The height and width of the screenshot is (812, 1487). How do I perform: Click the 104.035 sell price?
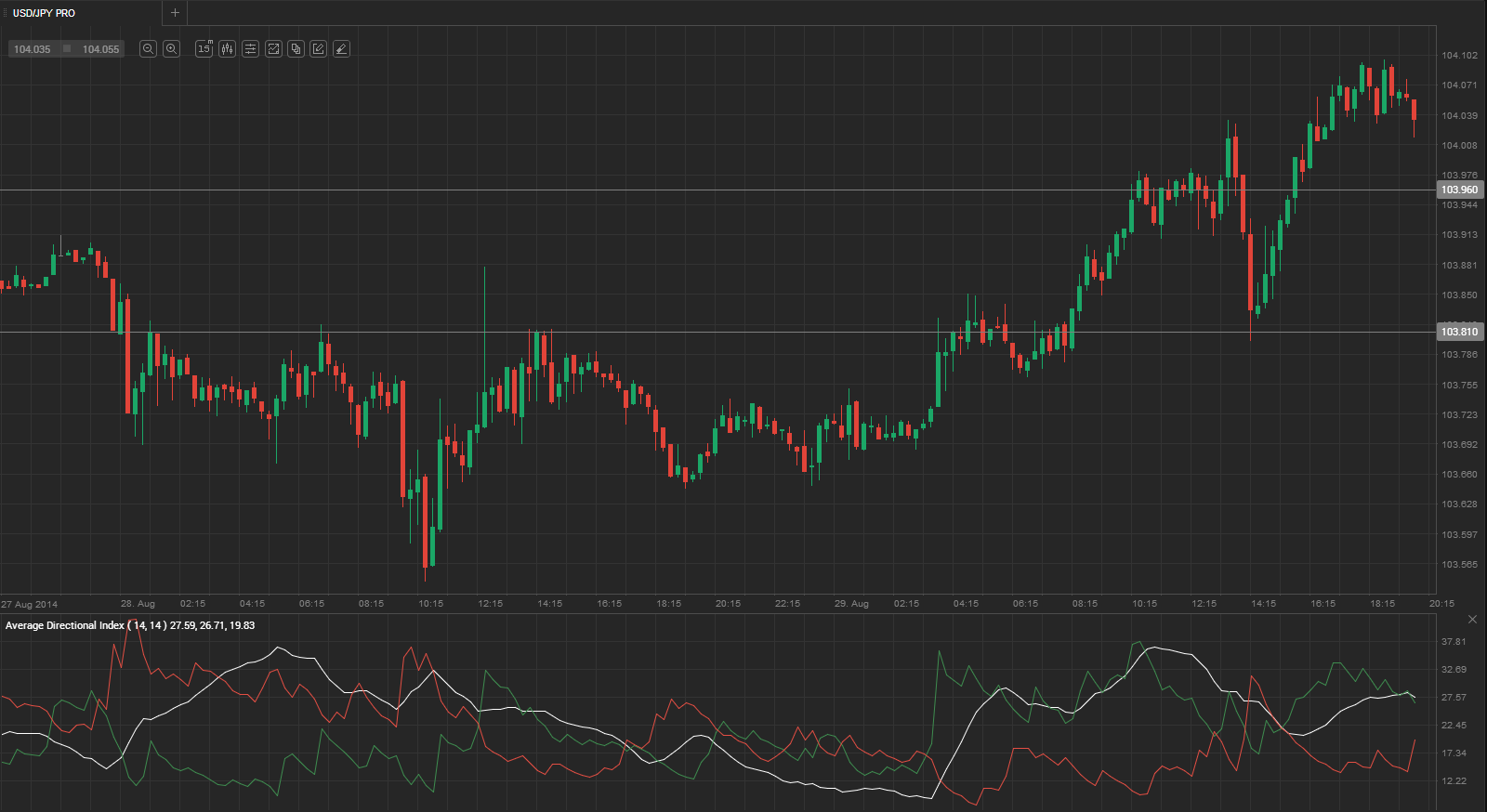click(x=33, y=49)
